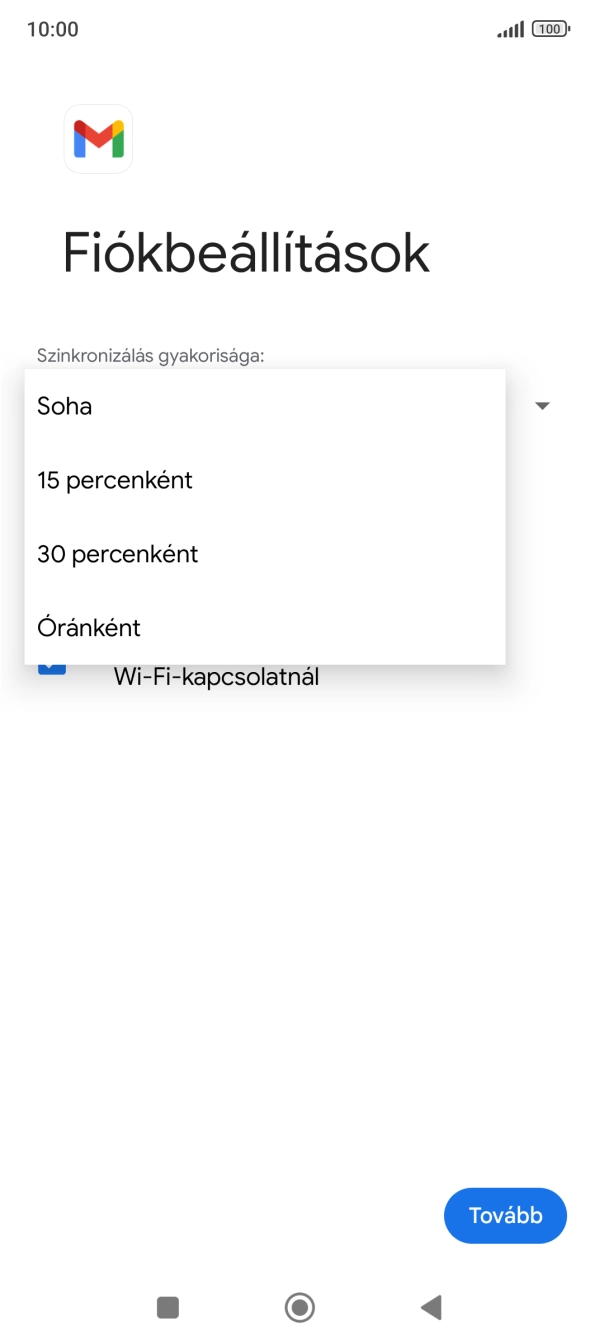Image resolution: width=604 pixels, height=1344 pixels.
Task: Tap the Wi-Fi-kapcsolatnál option label
Action: (216, 677)
